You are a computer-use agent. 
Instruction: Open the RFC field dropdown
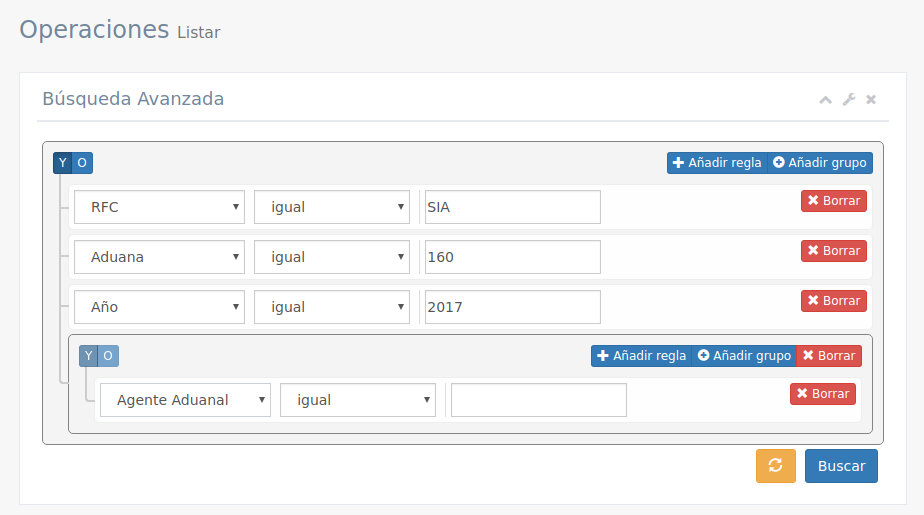coord(160,208)
